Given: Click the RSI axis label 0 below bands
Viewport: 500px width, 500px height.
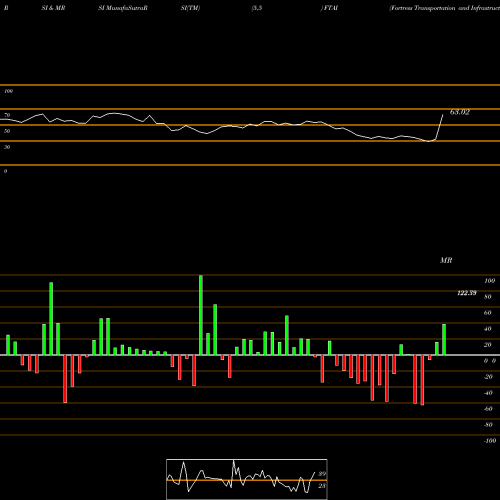Looking at the screenshot, I should point(5,171).
